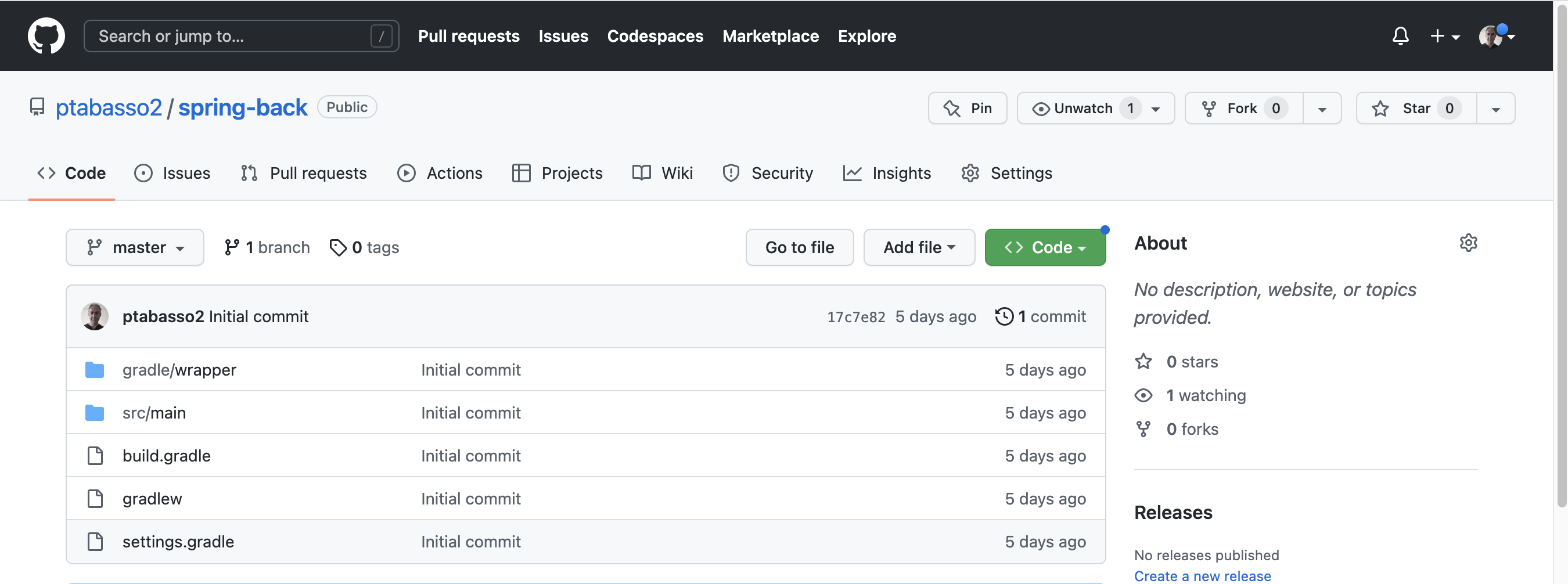The image size is (1568, 584).
Task: Open the spring-back repository link
Action: 242,107
